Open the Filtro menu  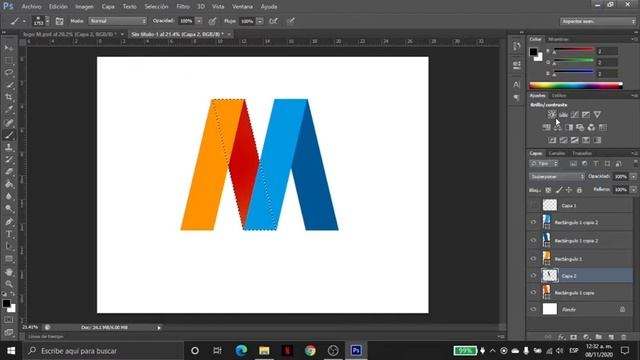pos(182,7)
